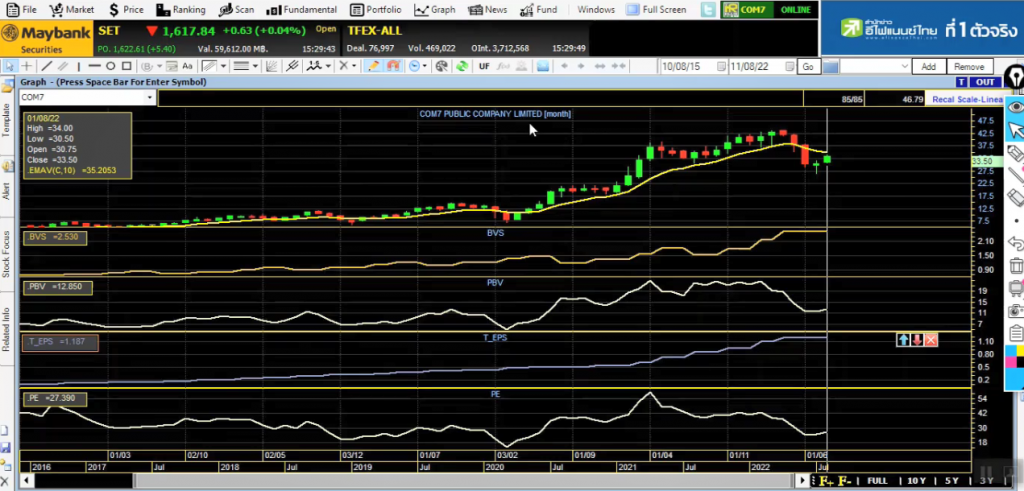Move T_EPS panel up with blue arrow
The image size is (1024, 491).
coord(903,340)
